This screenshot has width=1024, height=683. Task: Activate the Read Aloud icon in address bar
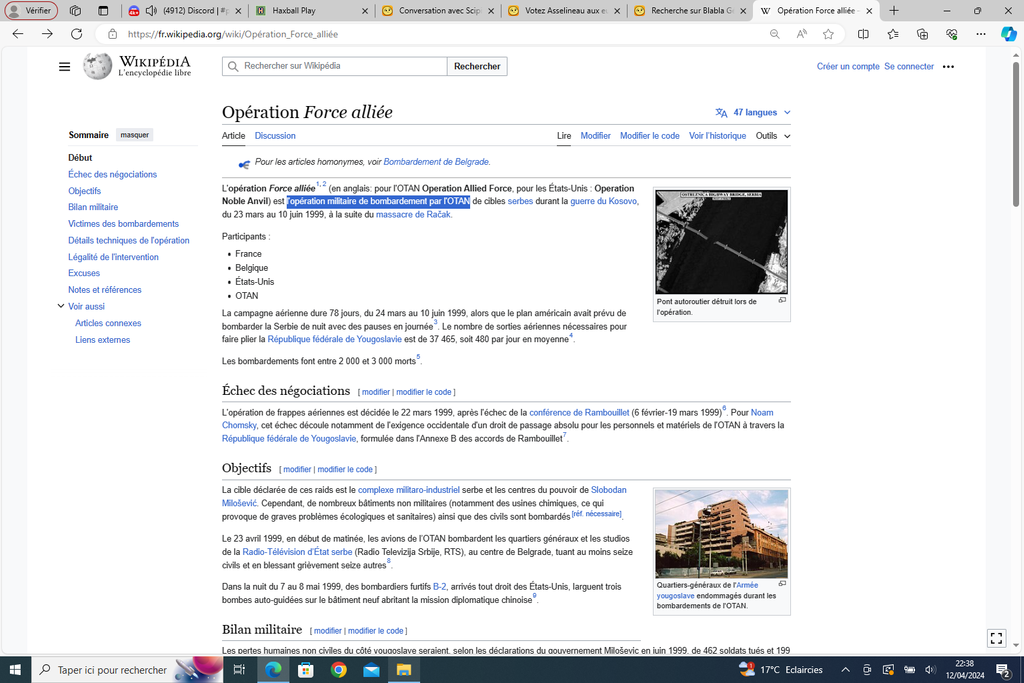801,34
